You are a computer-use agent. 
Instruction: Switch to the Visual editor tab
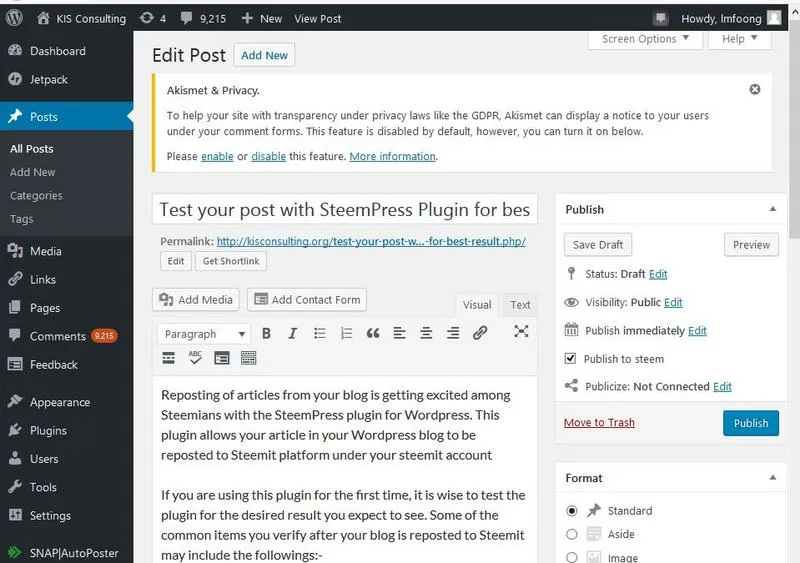pyautogui.click(x=477, y=305)
